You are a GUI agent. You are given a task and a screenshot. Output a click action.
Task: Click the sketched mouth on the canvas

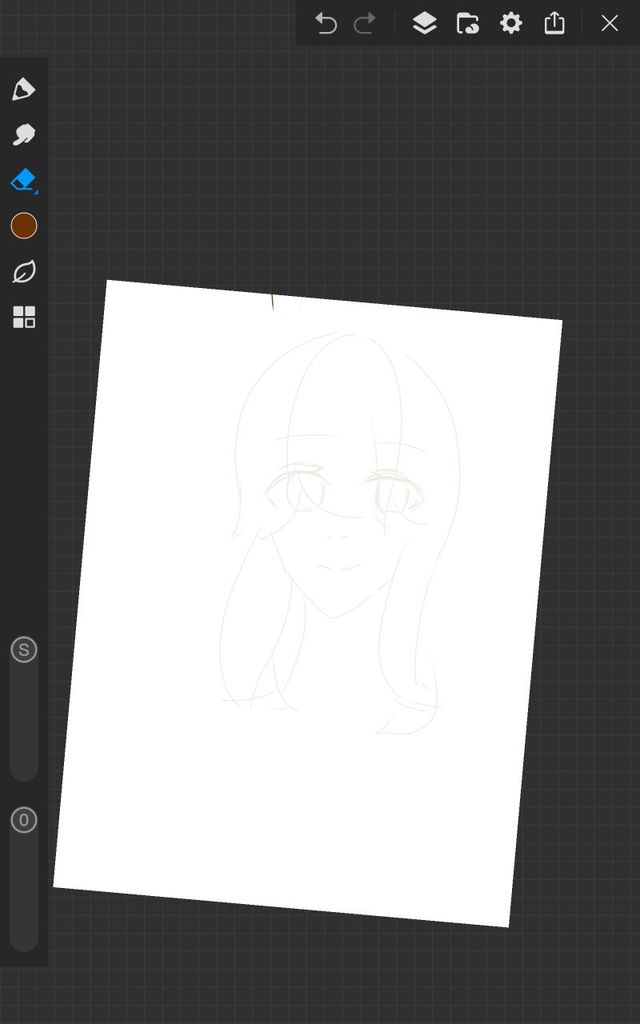click(x=340, y=568)
